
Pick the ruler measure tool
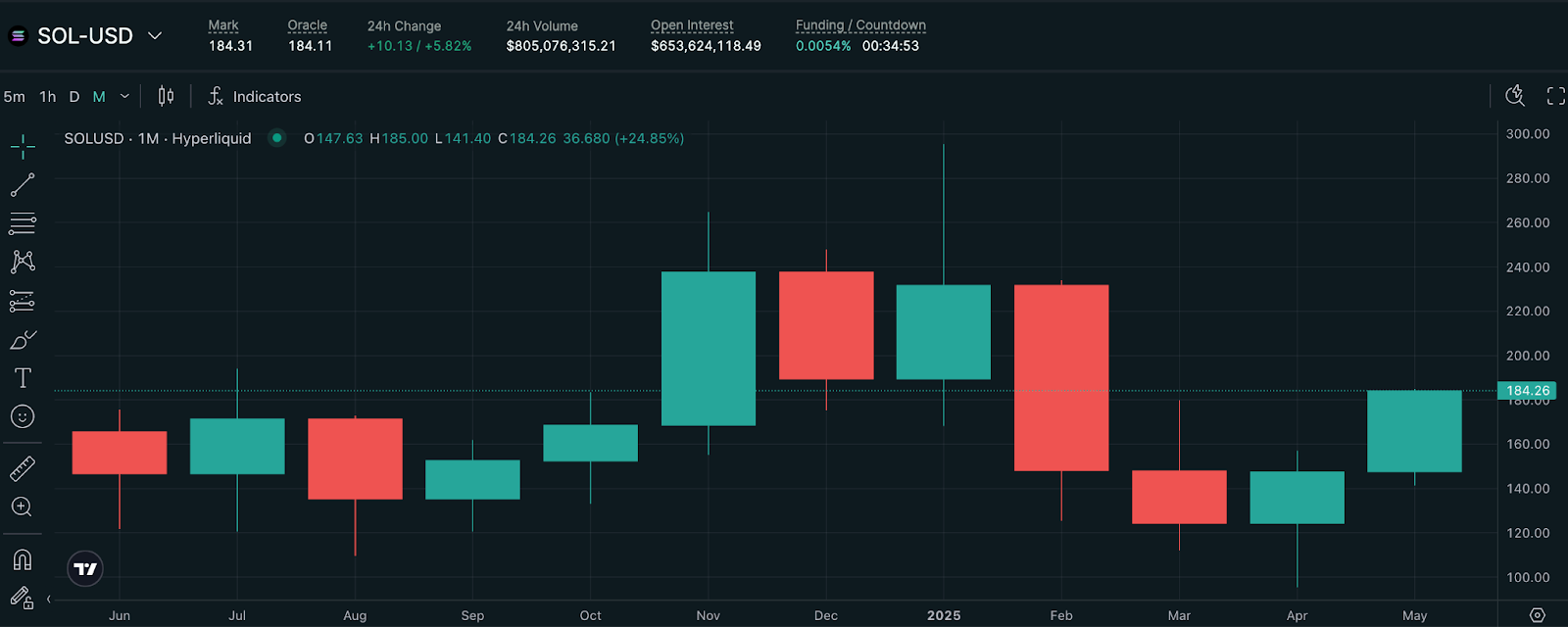(x=23, y=468)
